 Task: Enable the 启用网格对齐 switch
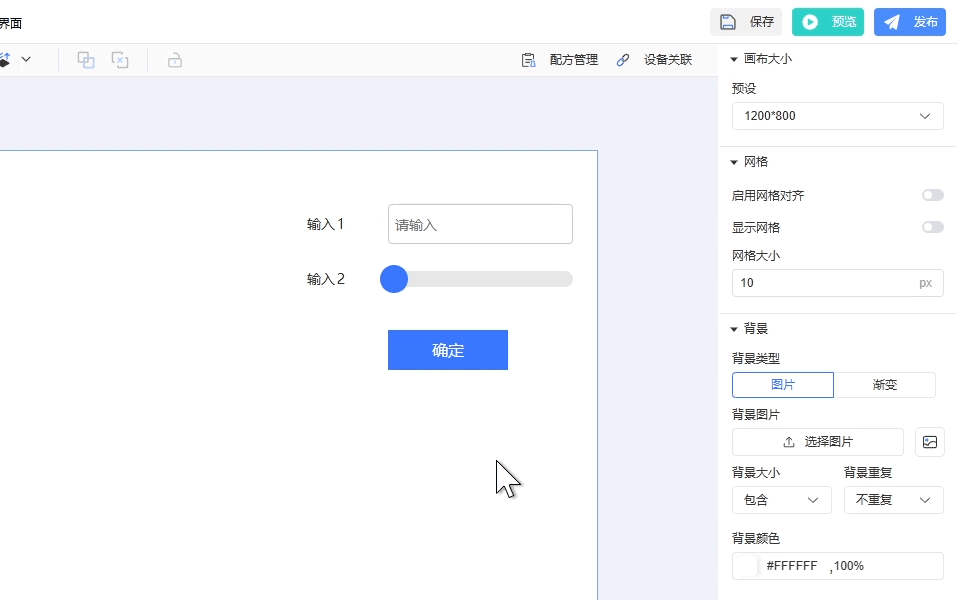click(x=932, y=195)
